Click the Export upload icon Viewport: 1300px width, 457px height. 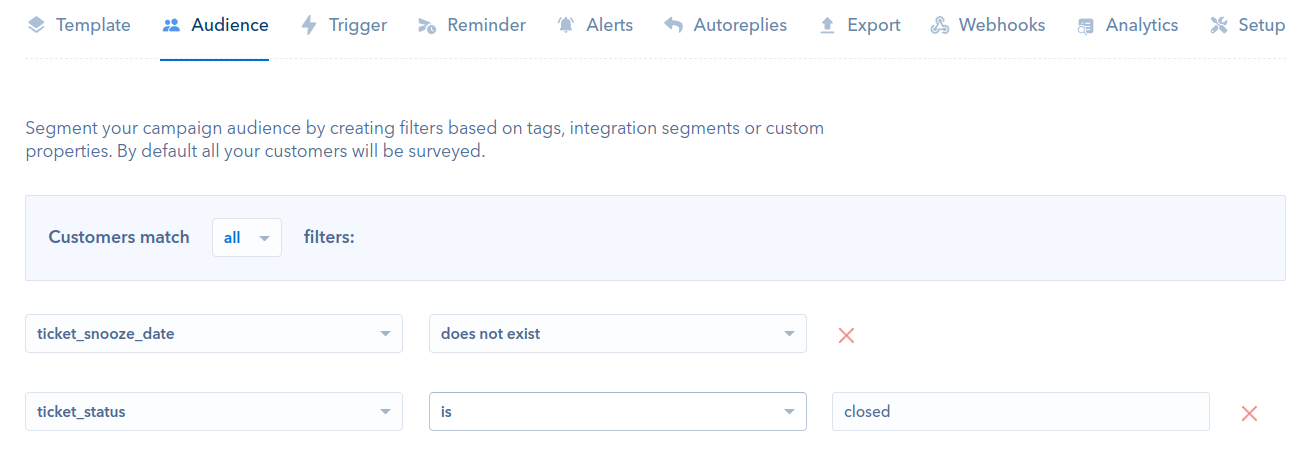coord(827,25)
